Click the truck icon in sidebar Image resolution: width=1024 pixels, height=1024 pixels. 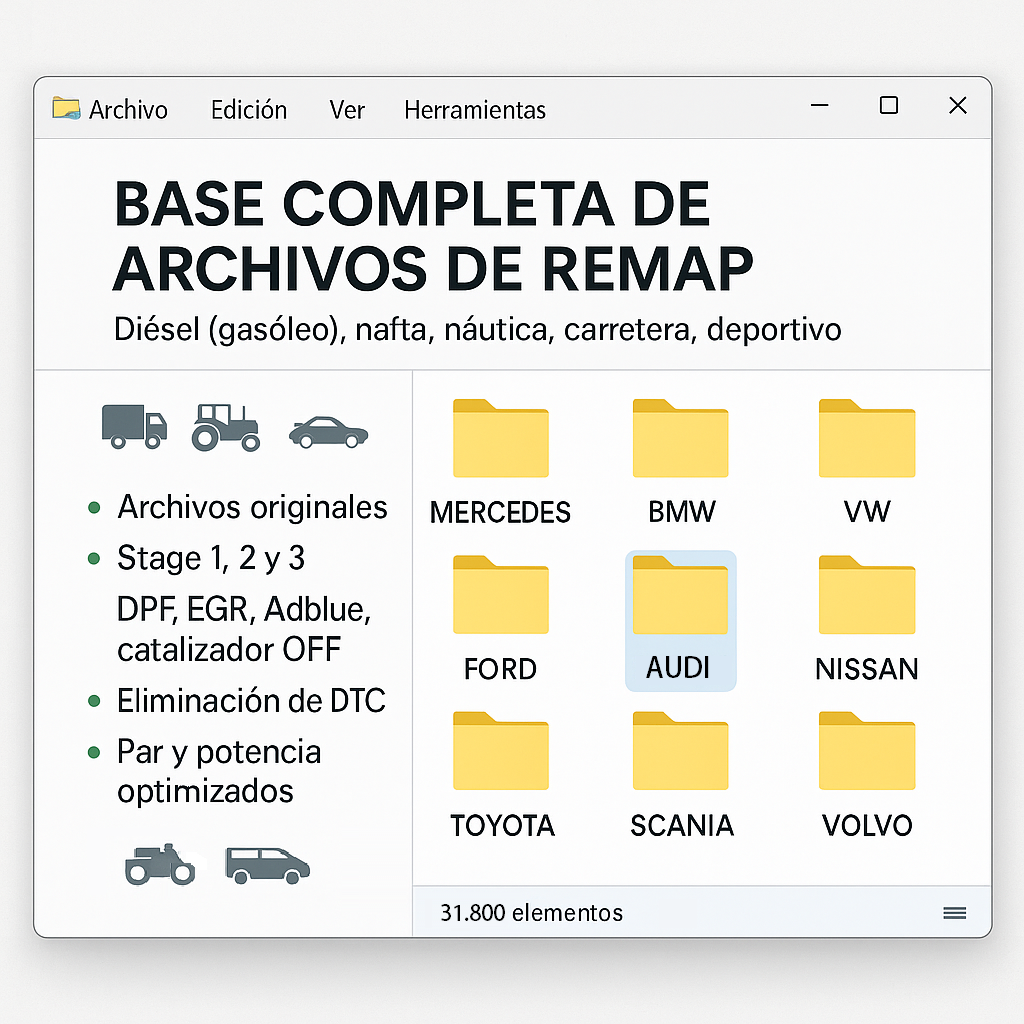point(135,427)
